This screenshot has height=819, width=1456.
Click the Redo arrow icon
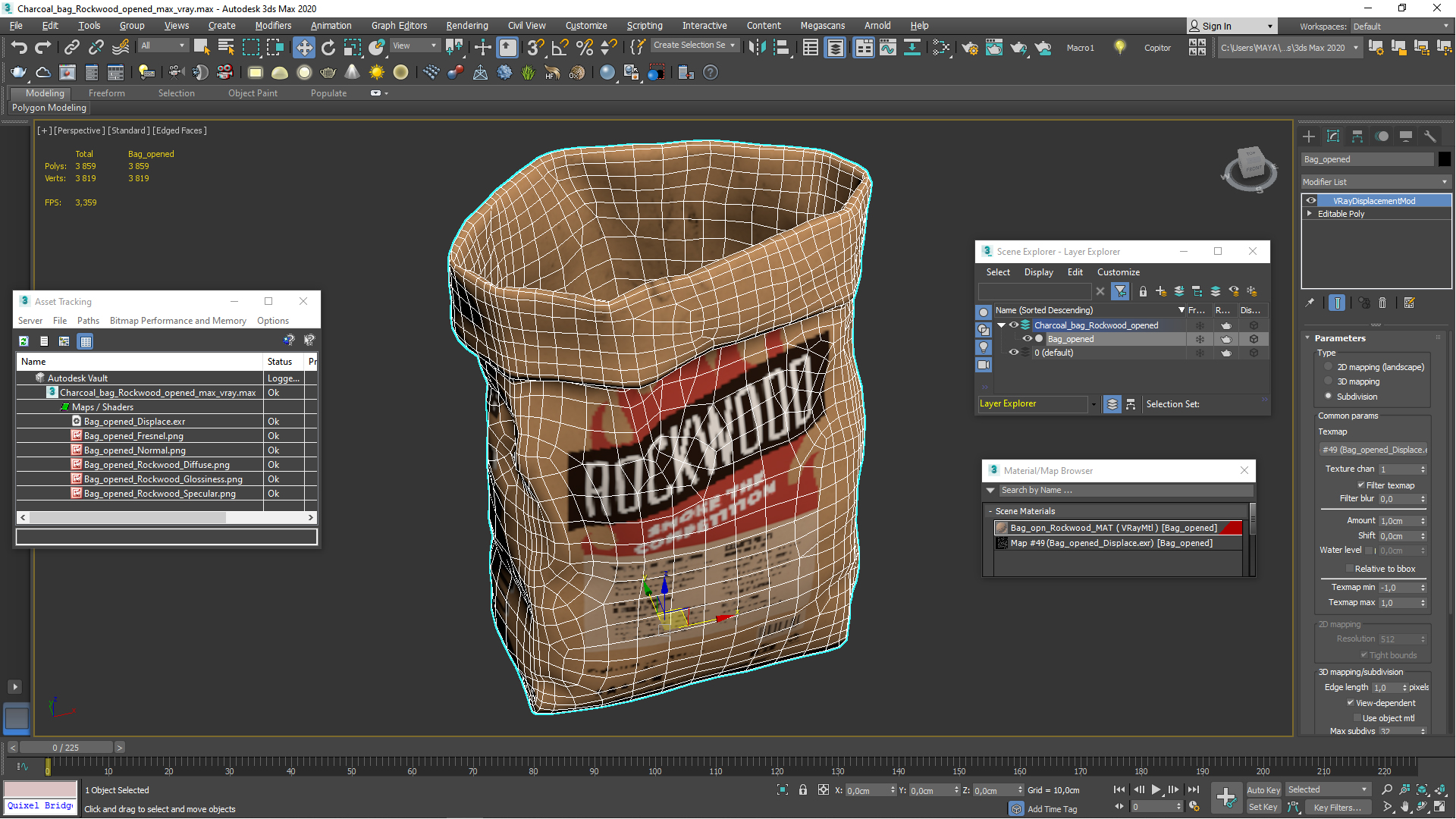point(43,47)
